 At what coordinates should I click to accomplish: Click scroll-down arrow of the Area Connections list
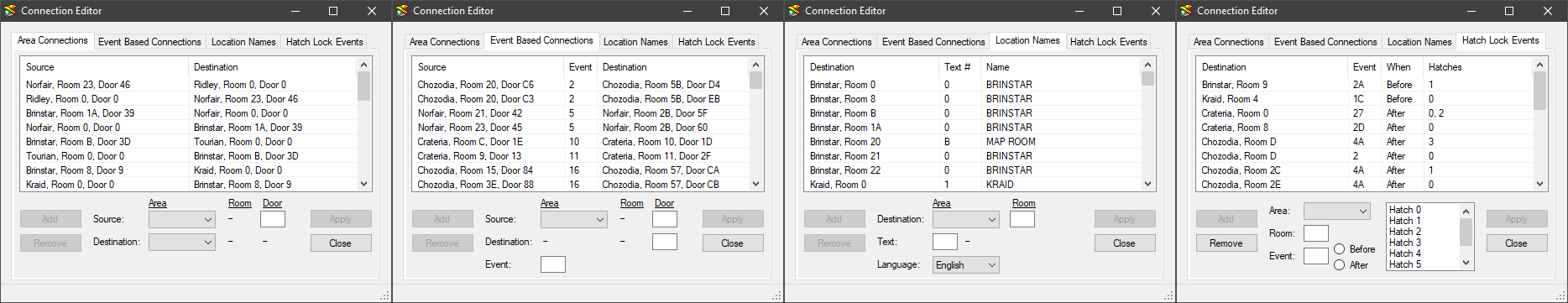(363, 184)
